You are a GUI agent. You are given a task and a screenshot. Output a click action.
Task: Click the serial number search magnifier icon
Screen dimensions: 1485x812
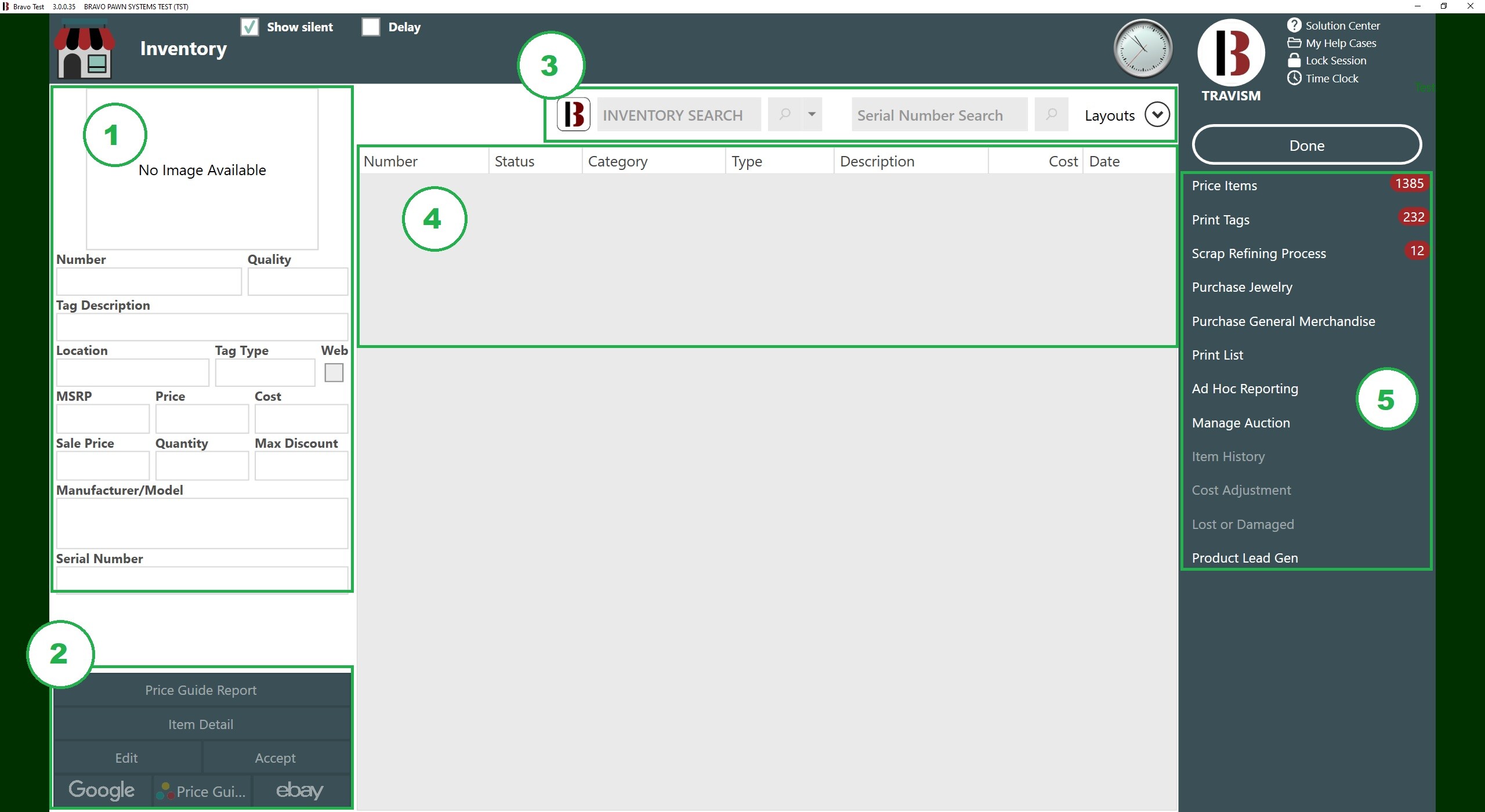tap(1051, 114)
